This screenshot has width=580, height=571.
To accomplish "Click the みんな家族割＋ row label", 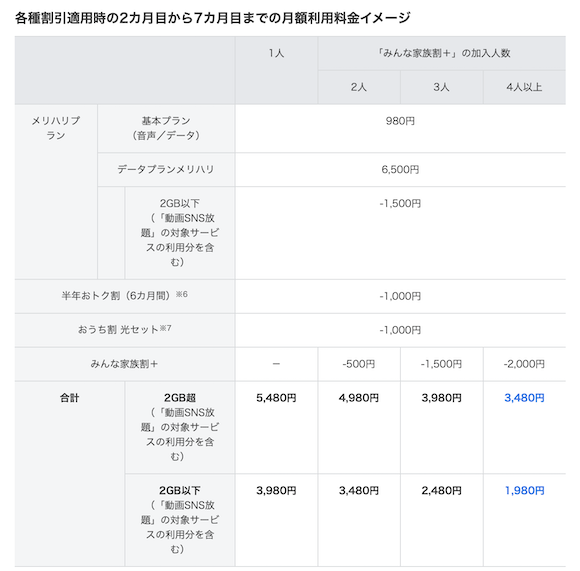I will pyautogui.click(x=125, y=364).
